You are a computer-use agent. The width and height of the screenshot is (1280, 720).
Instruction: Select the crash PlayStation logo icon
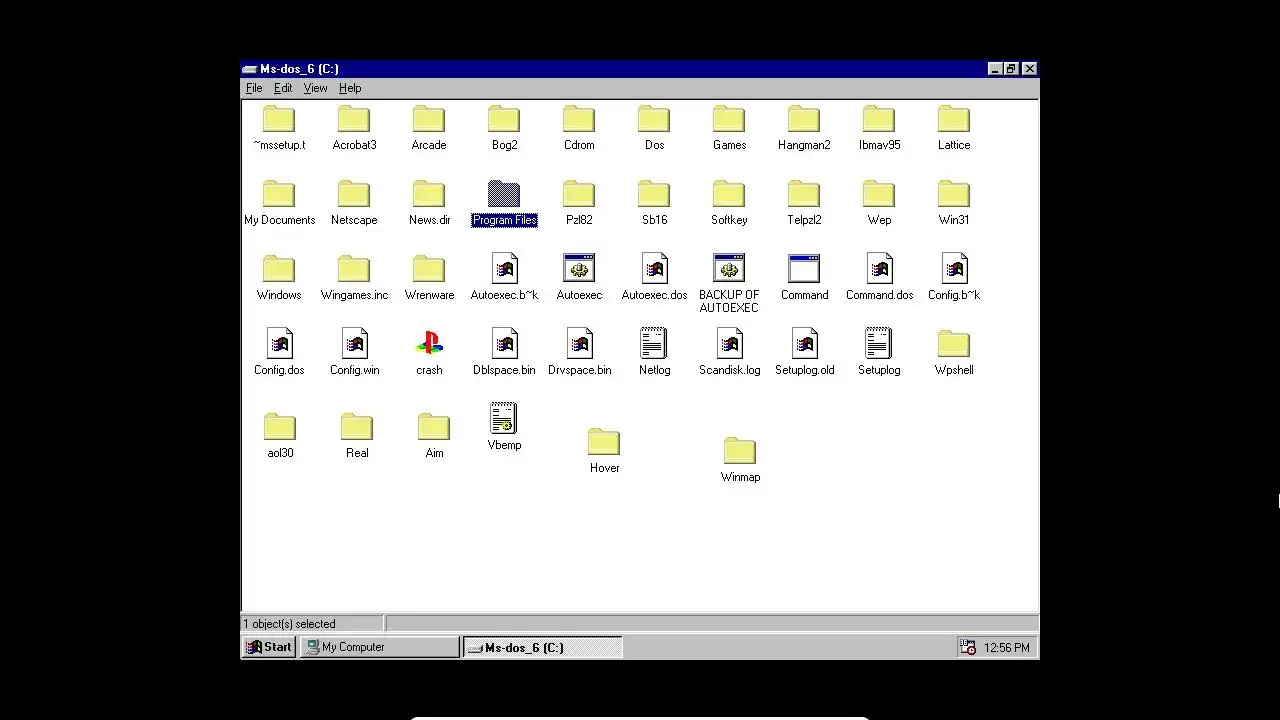tap(429, 344)
